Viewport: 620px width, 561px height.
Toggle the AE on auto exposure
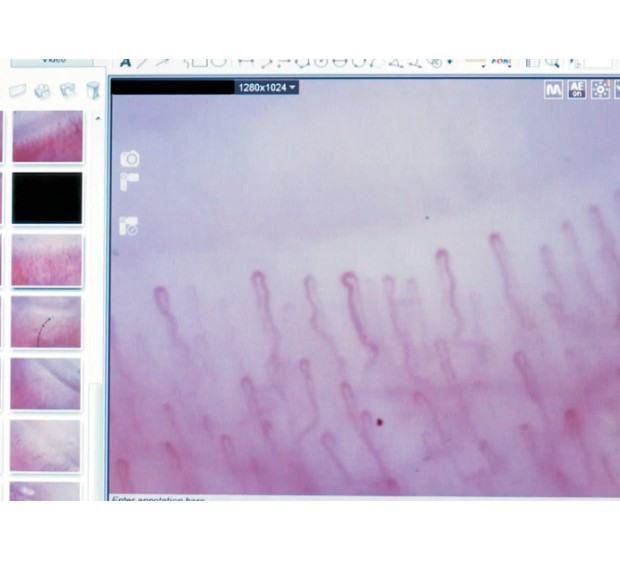coord(577,89)
